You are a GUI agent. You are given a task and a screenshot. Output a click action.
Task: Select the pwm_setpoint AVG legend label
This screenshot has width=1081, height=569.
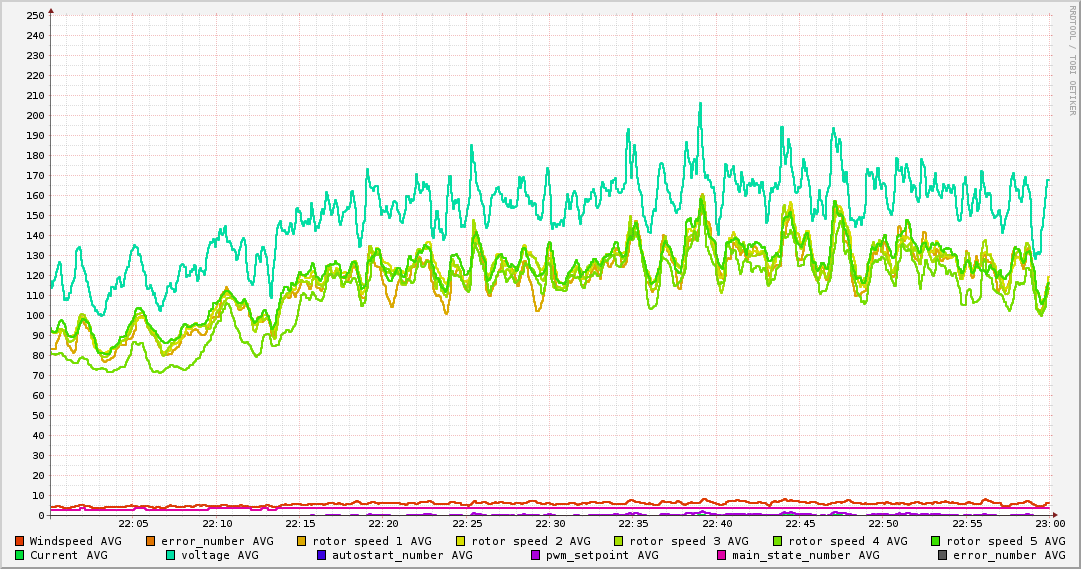(602, 555)
